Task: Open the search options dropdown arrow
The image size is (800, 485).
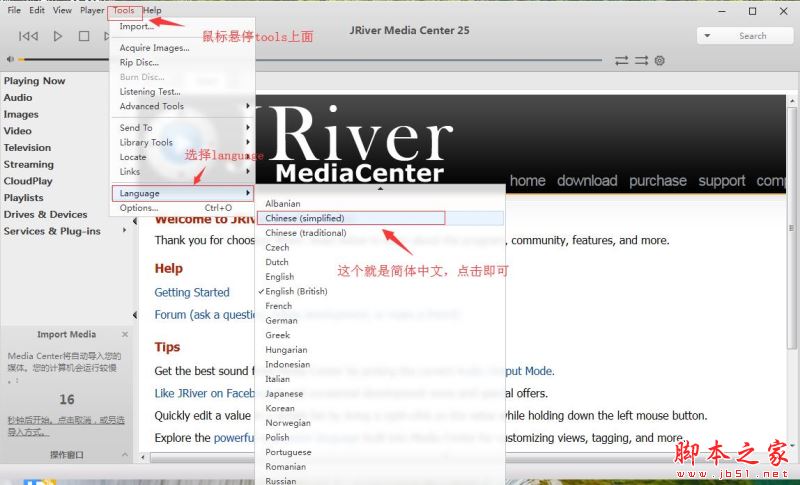Action: pos(707,36)
